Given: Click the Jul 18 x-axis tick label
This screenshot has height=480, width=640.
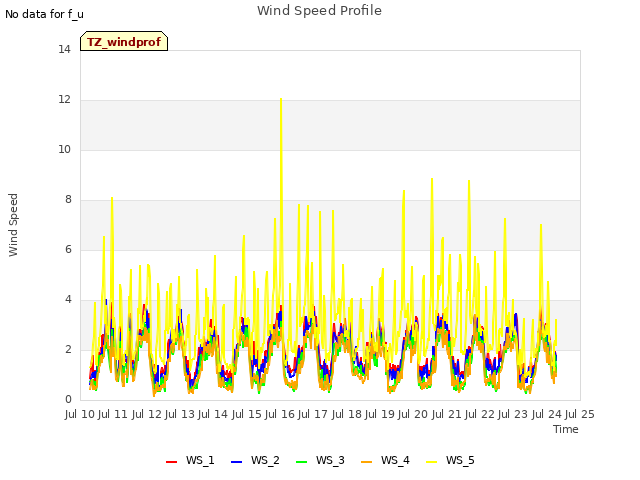Looking at the screenshot, I should (347, 414).
